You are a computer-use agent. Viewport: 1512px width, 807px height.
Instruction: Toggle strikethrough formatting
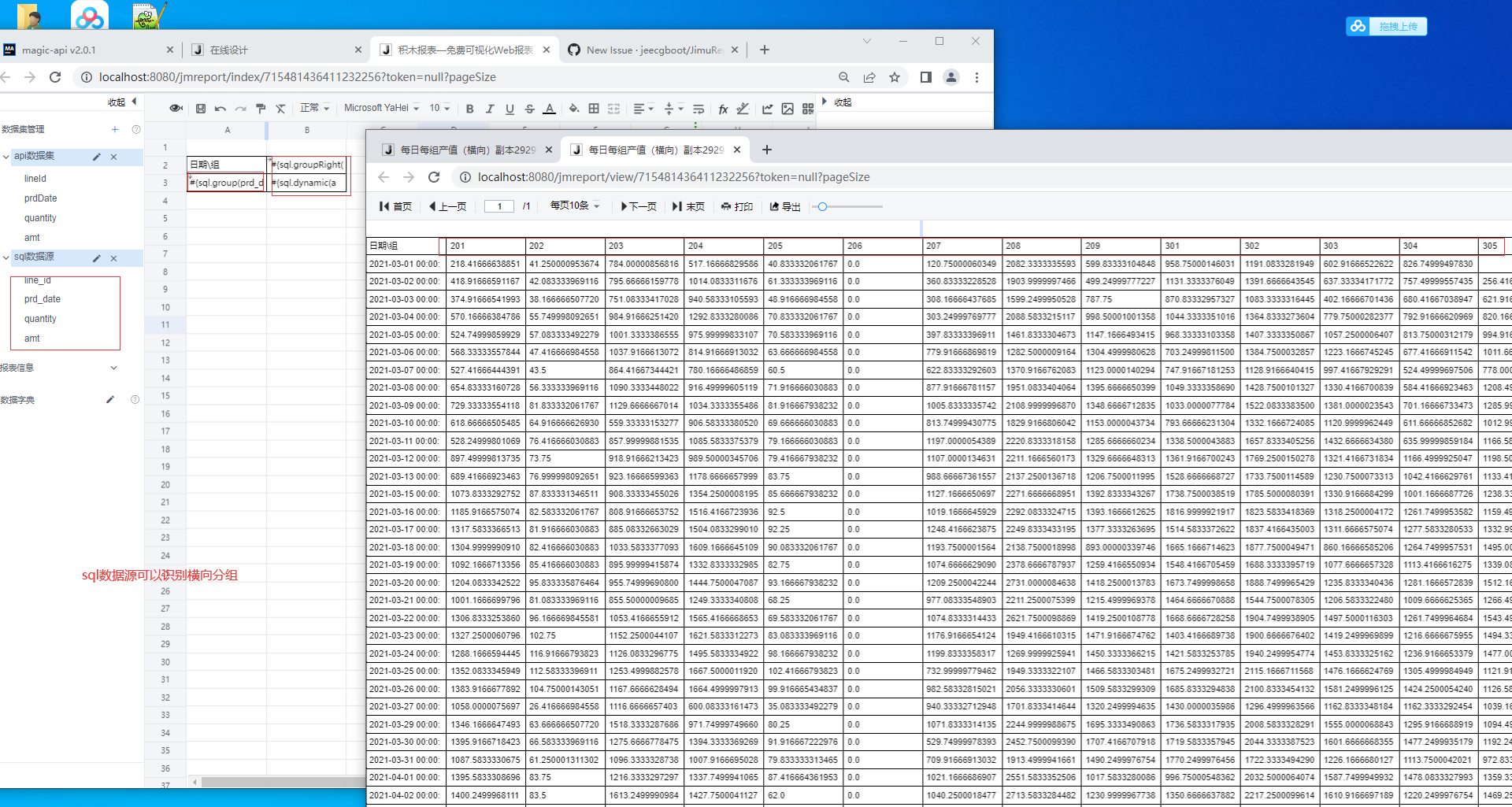529,109
